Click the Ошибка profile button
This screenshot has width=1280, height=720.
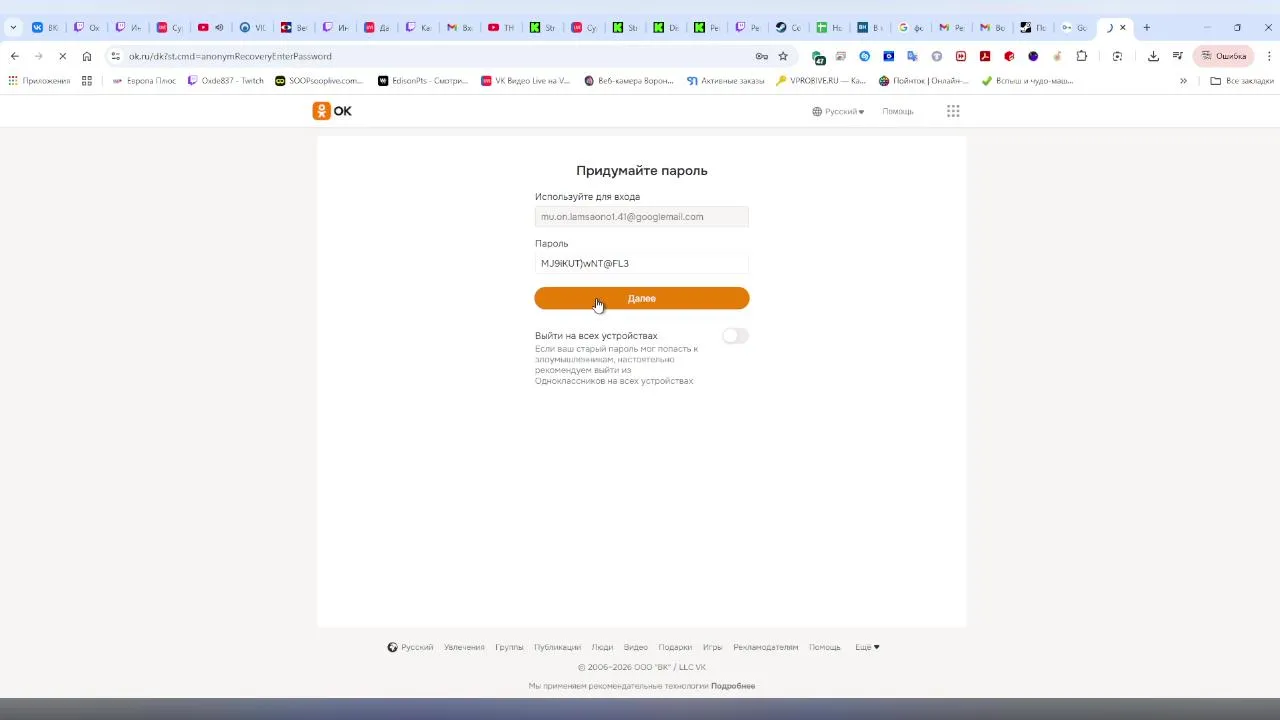click(x=1224, y=56)
